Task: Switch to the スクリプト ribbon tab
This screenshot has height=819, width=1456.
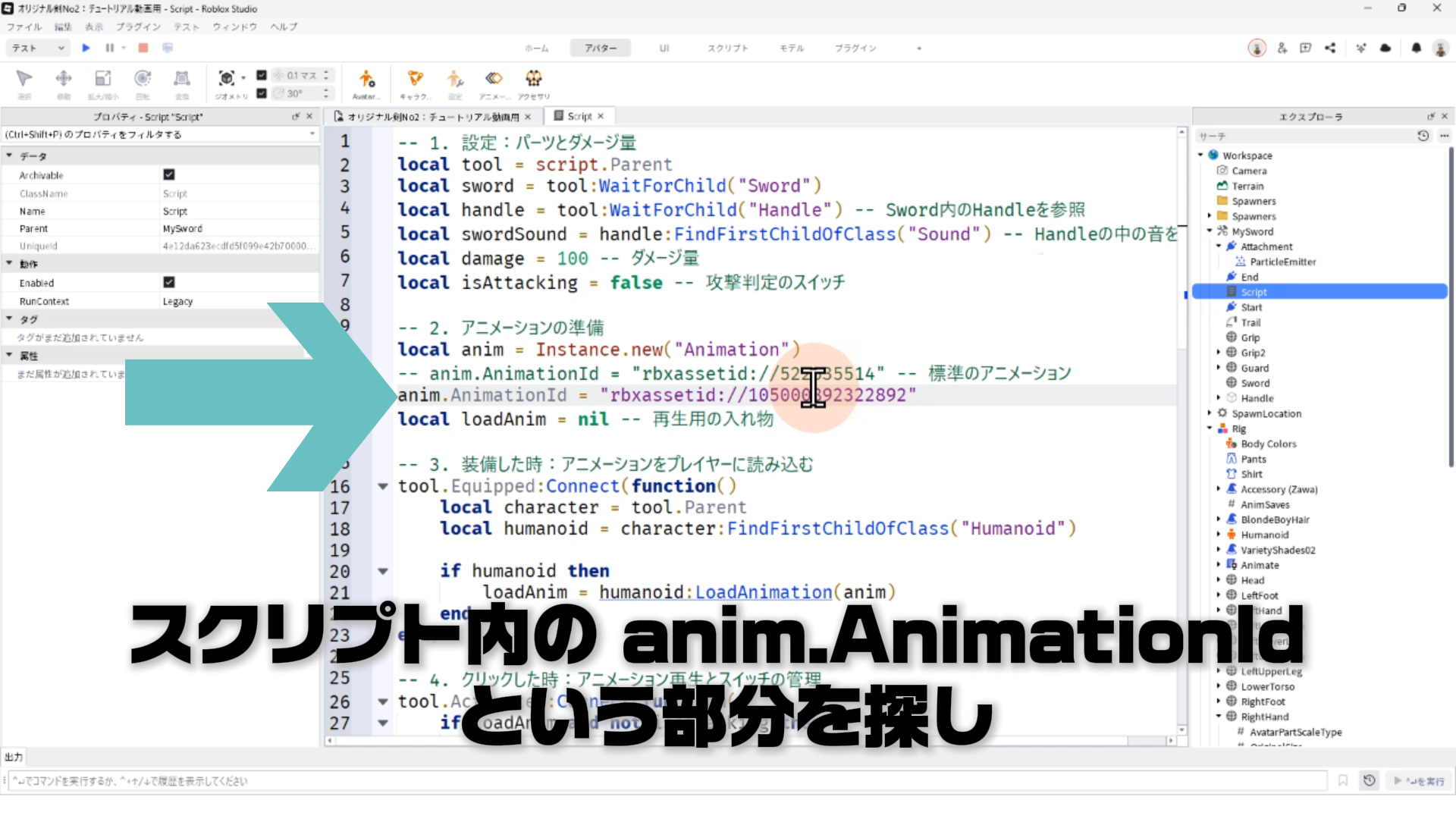Action: point(727,48)
